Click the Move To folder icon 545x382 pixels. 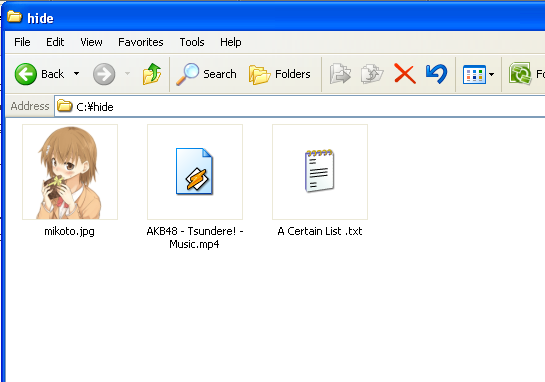(340, 74)
